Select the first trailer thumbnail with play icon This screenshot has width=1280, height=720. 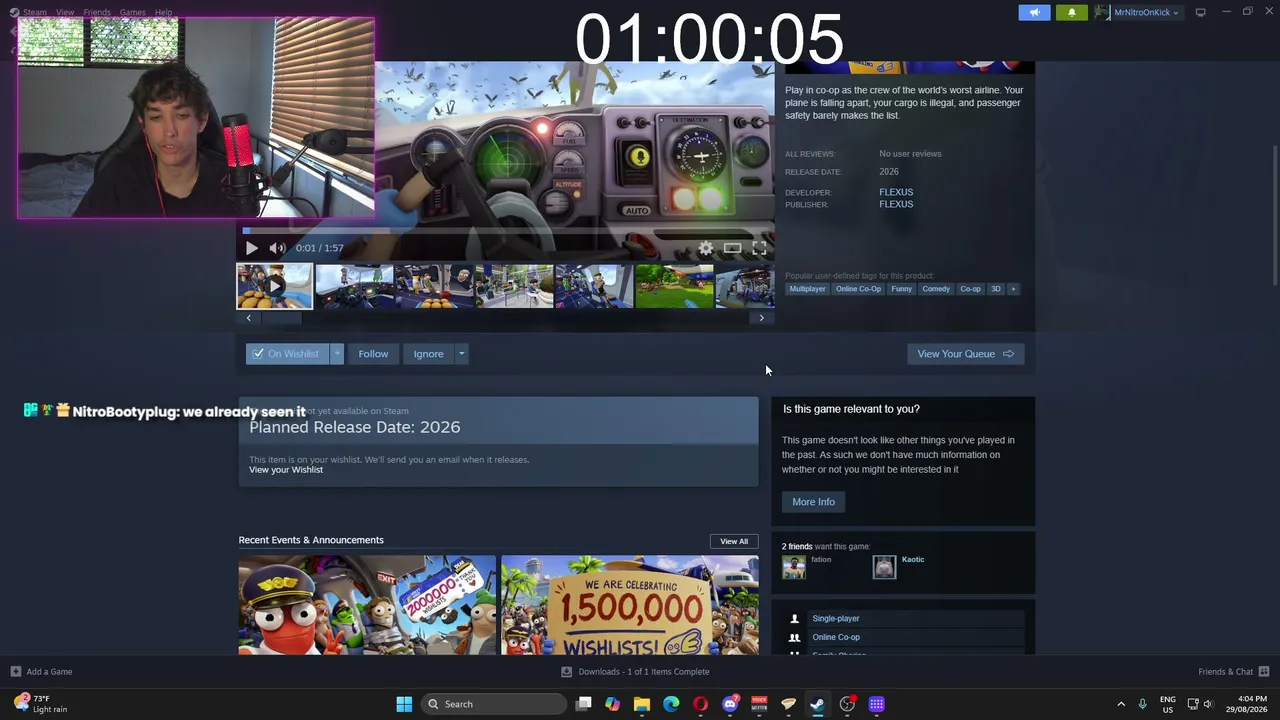coord(274,286)
